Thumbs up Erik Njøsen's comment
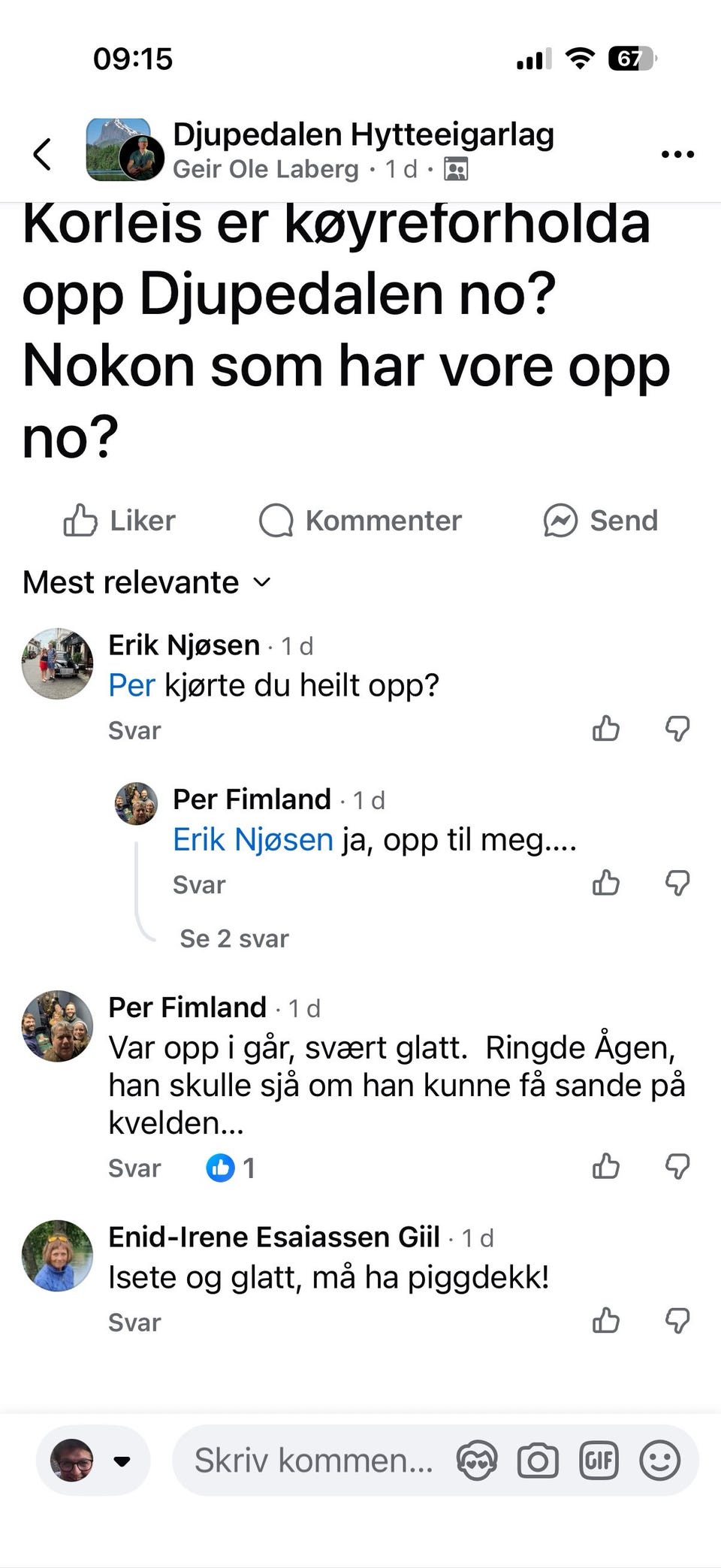Screen dimensions: 721x1568 tap(606, 728)
